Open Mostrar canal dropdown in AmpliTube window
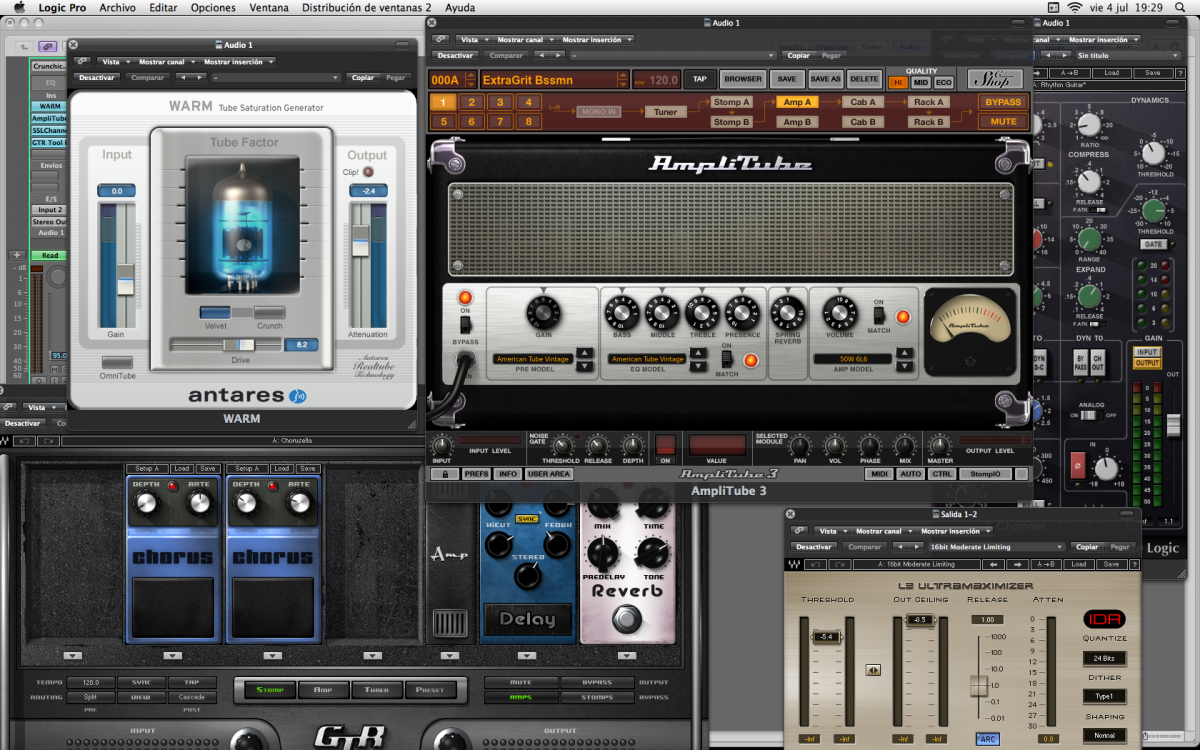The height and width of the screenshot is (750, 1200). [x=523, y=40]
